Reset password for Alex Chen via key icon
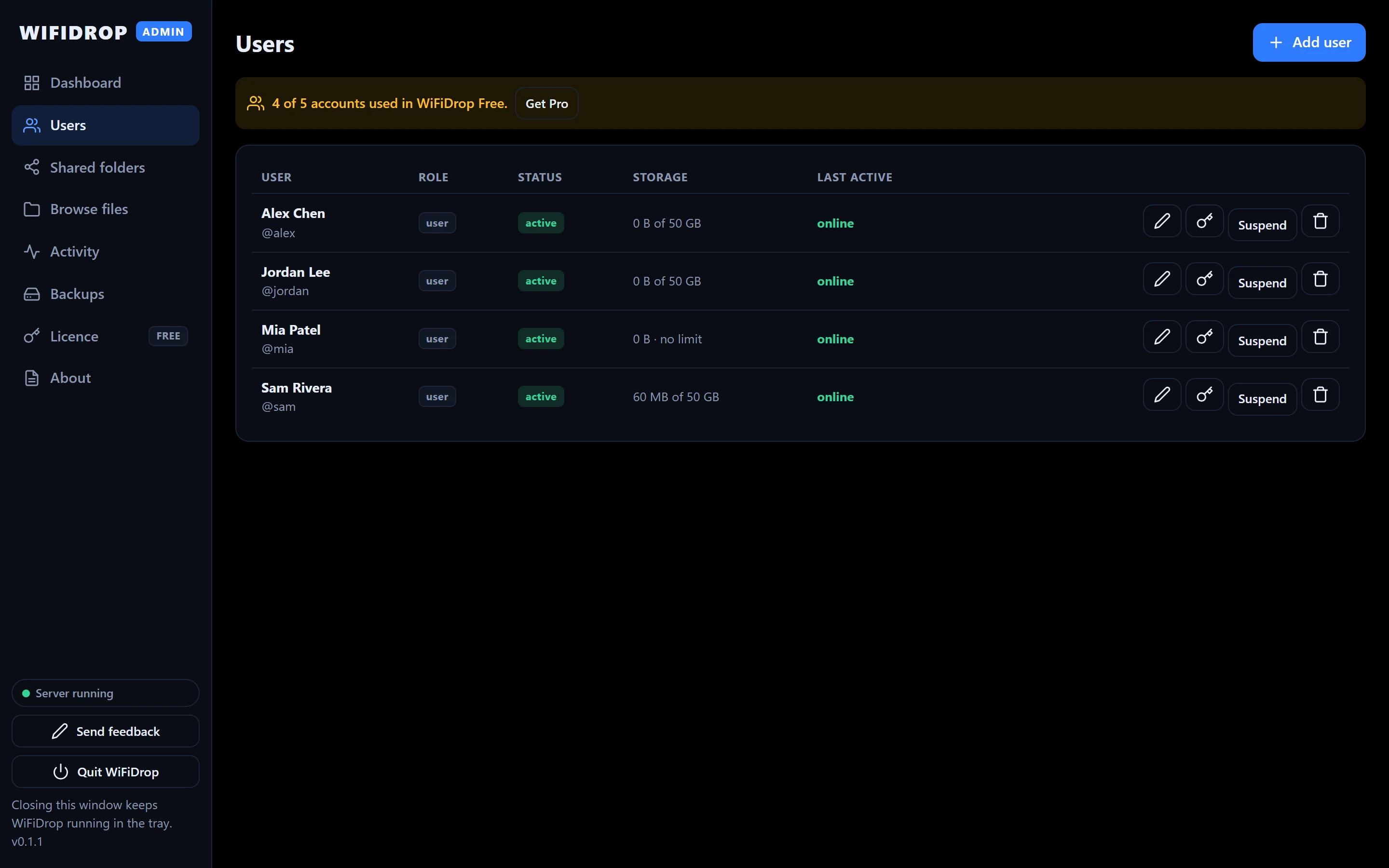The image size is (1389, 868). (x=1204, y=221)
